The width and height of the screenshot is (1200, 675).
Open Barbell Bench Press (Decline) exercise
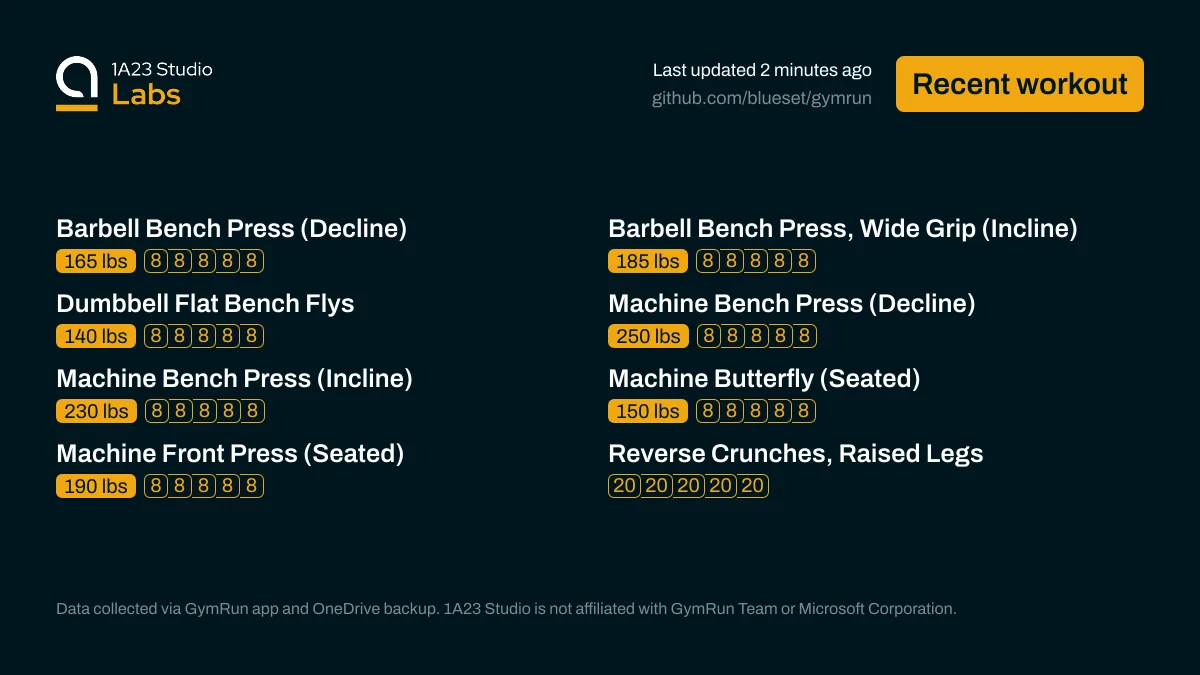pyautogui.click(x=232, y=229)
